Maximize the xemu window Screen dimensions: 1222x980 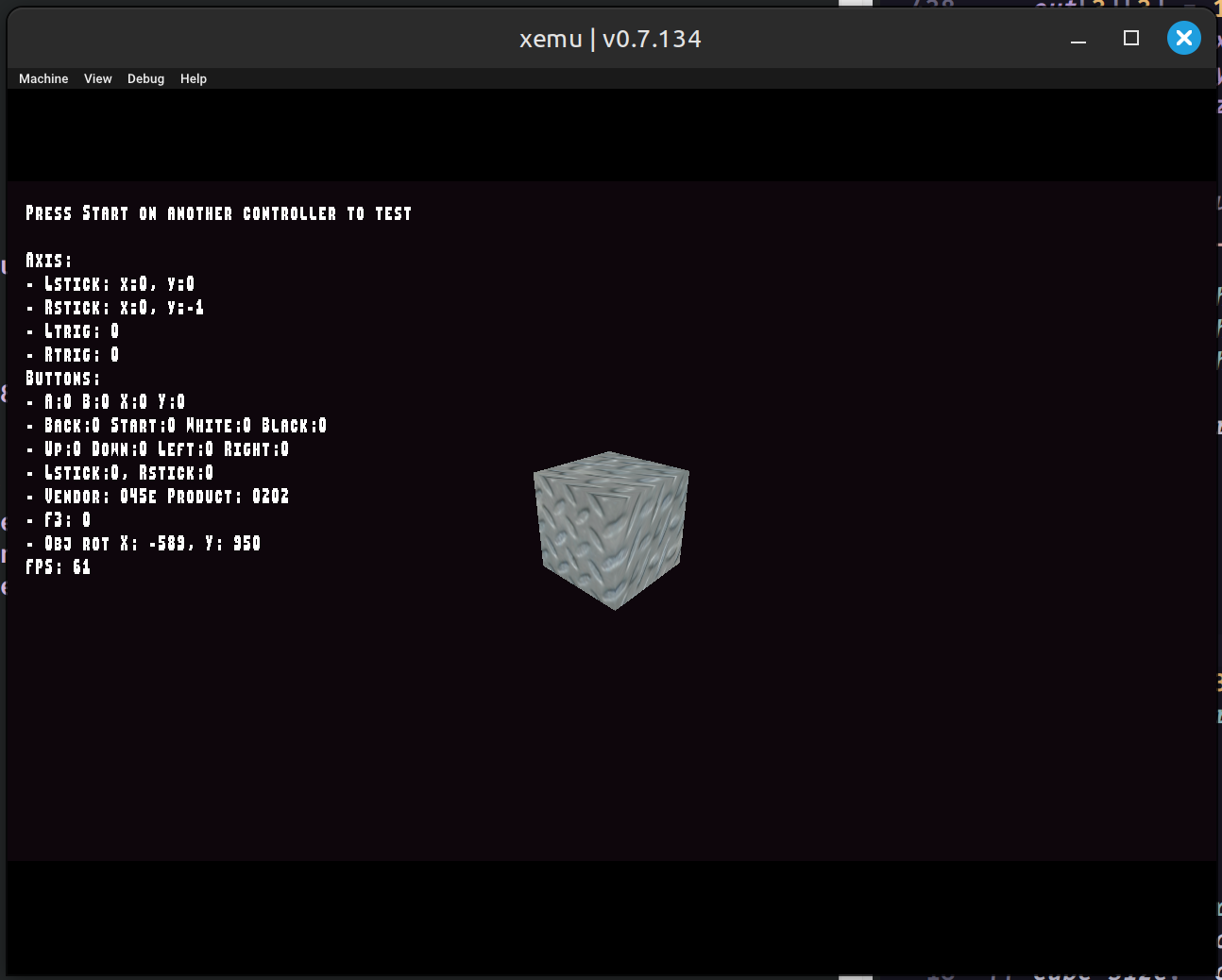pyautogui.click(x=1130, y=38)
